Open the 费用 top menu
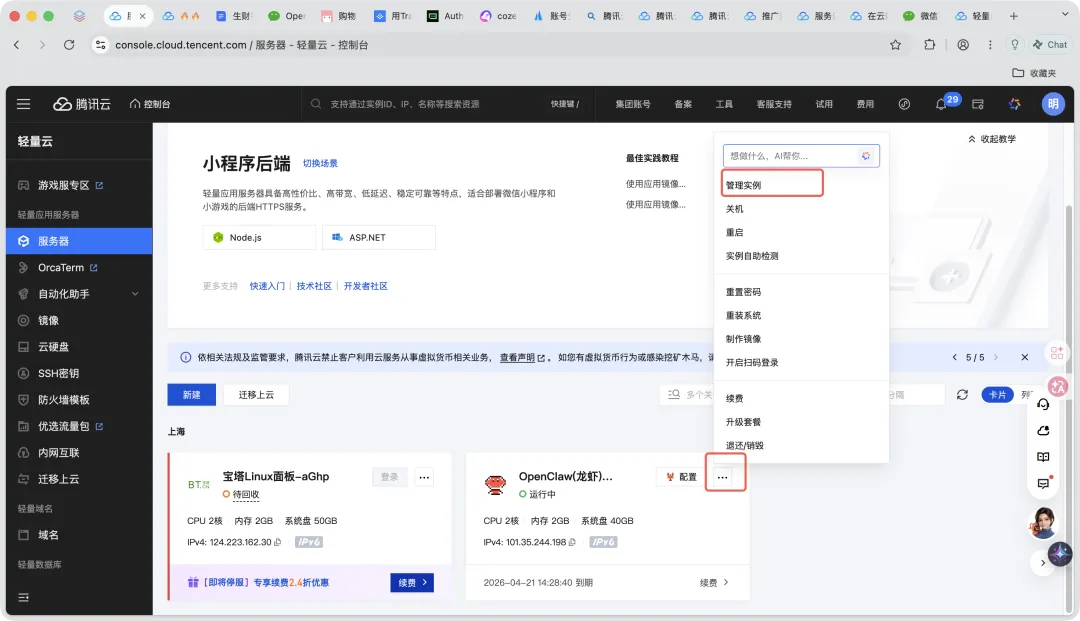Viewport: 1080px width, 621px height. (x=865, y=104)
